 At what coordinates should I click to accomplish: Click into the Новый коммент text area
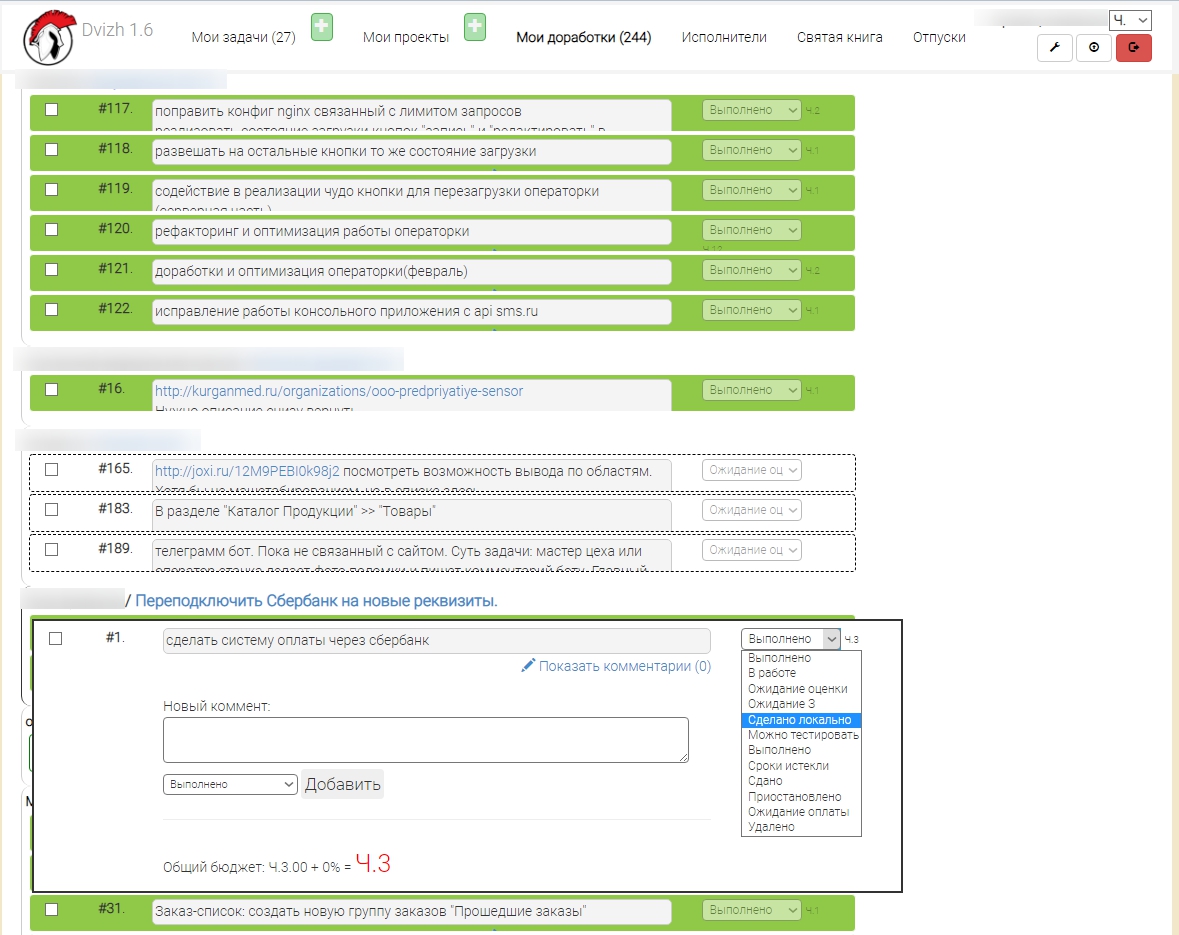tap(425, 740)
